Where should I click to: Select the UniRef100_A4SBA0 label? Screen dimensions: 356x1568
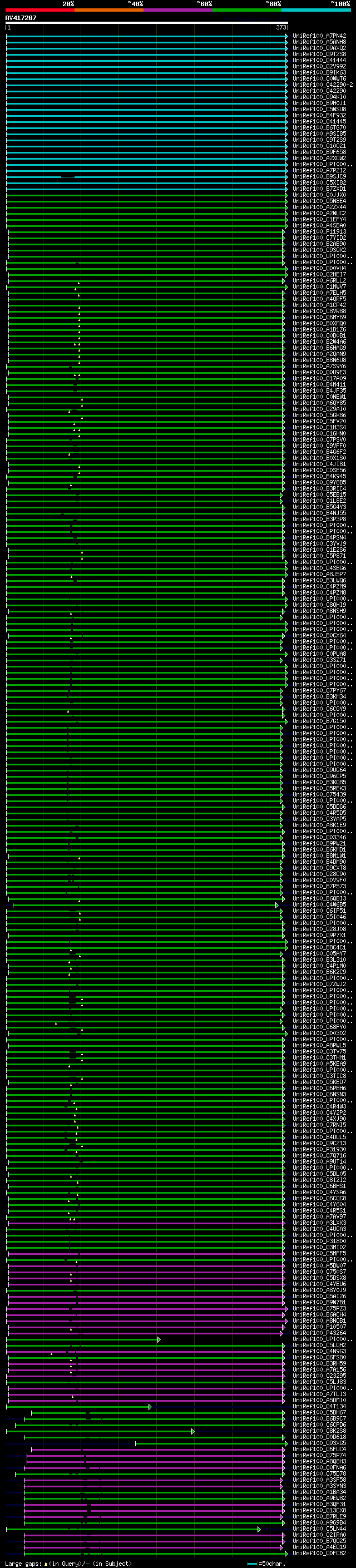[x=319, y=226]
